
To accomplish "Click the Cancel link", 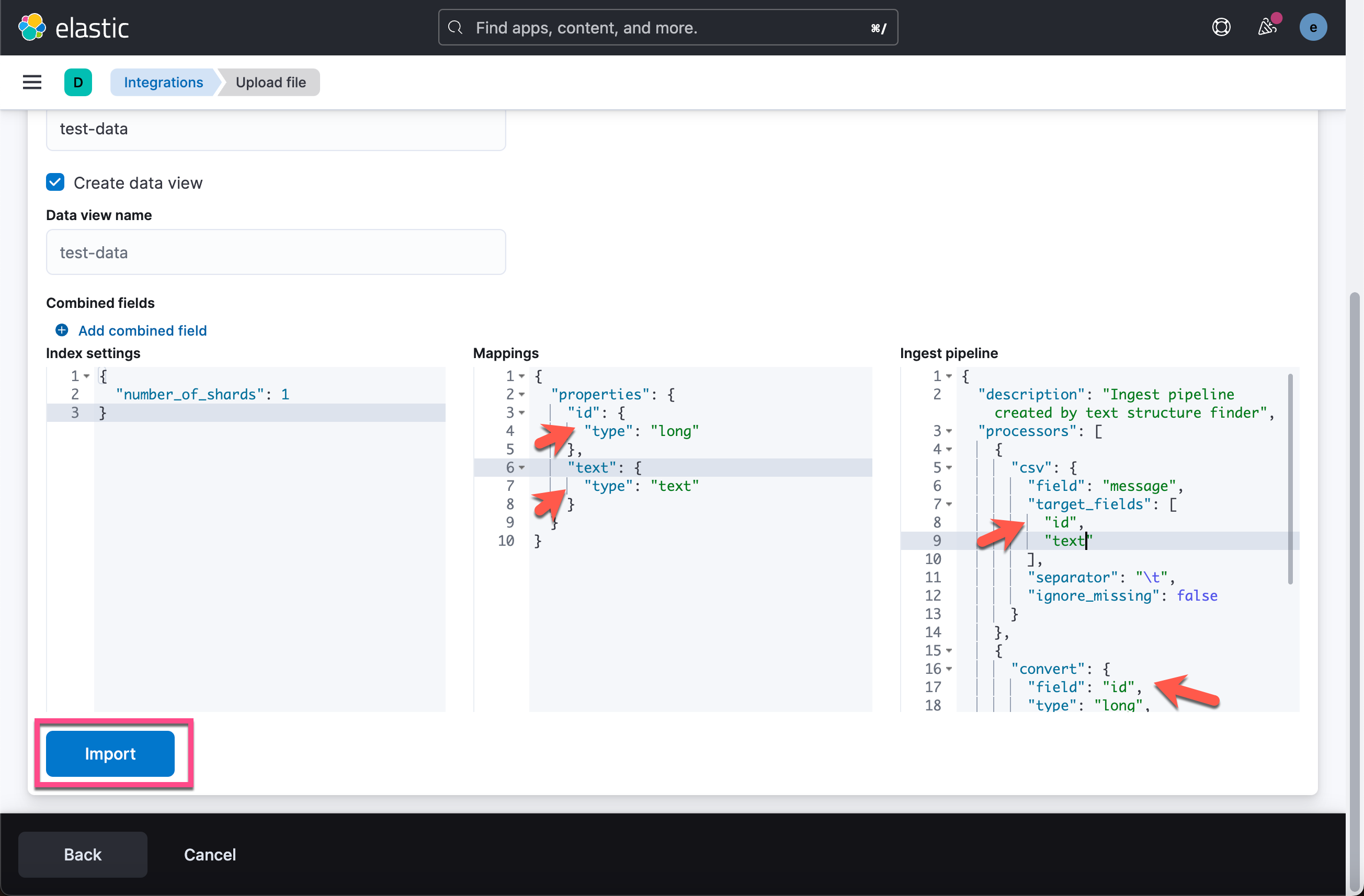I will coord(210,854).
